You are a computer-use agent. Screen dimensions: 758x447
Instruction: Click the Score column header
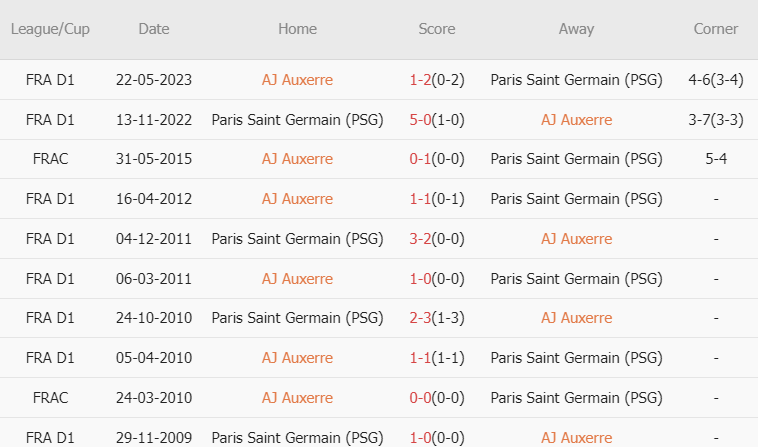pyautogui.click(x=437, y=29)
